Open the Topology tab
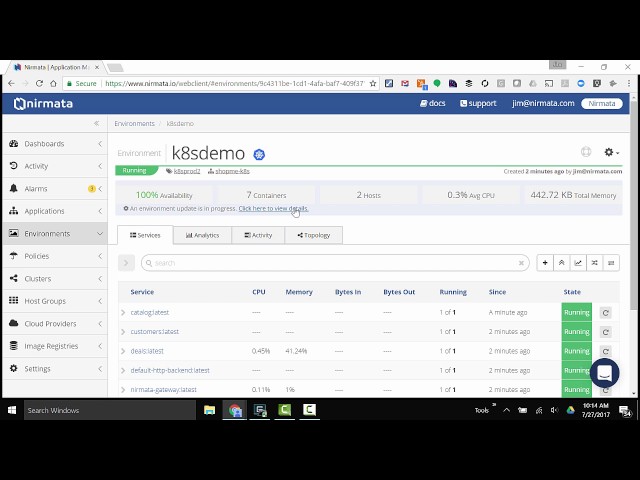 (313, 235)
